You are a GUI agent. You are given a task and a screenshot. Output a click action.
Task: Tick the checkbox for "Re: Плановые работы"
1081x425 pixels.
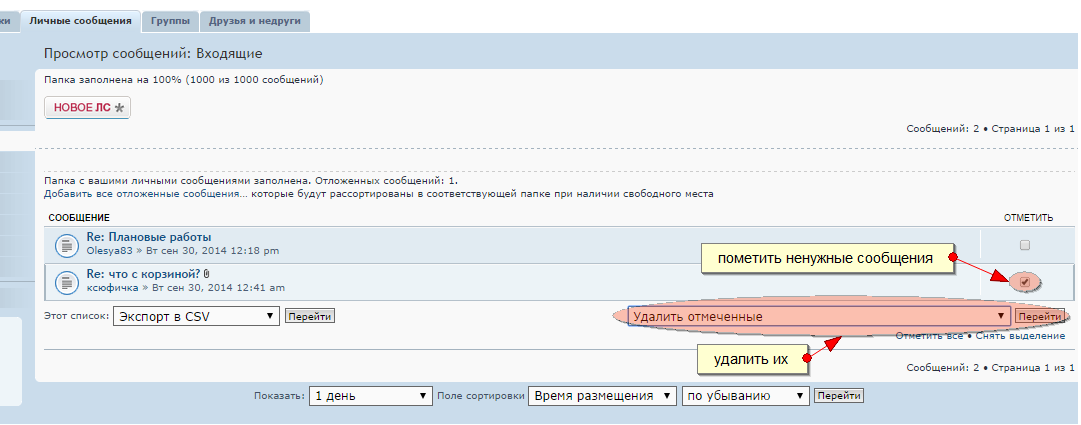[1024, 245]
